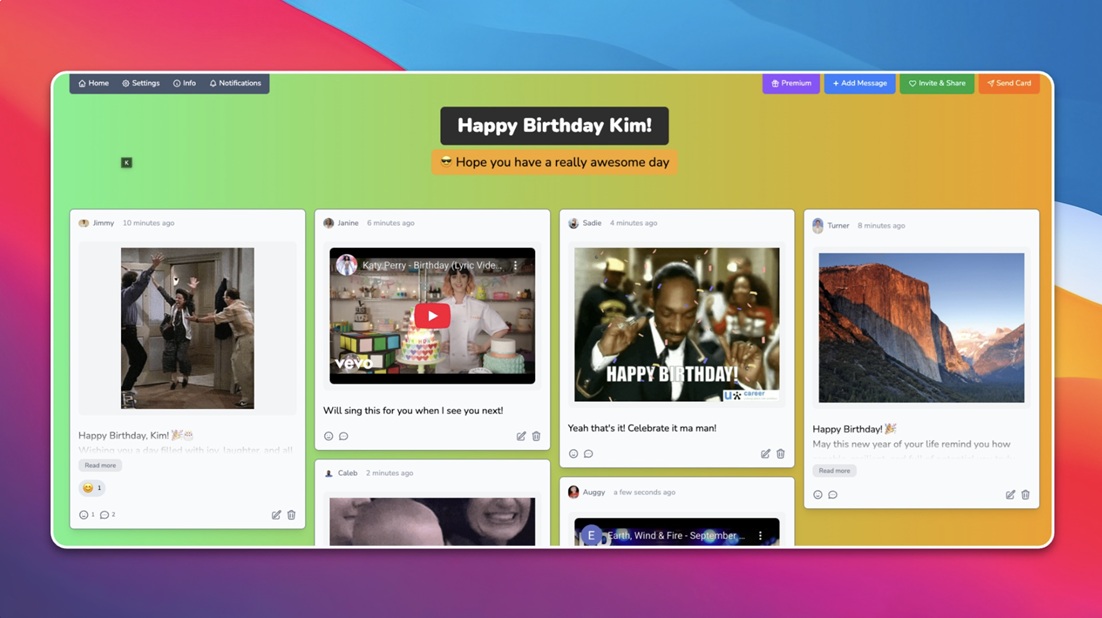Open Turner's mountain photo thumbnail
This screenshot has height=618, width=1102.
click(921, 327)
